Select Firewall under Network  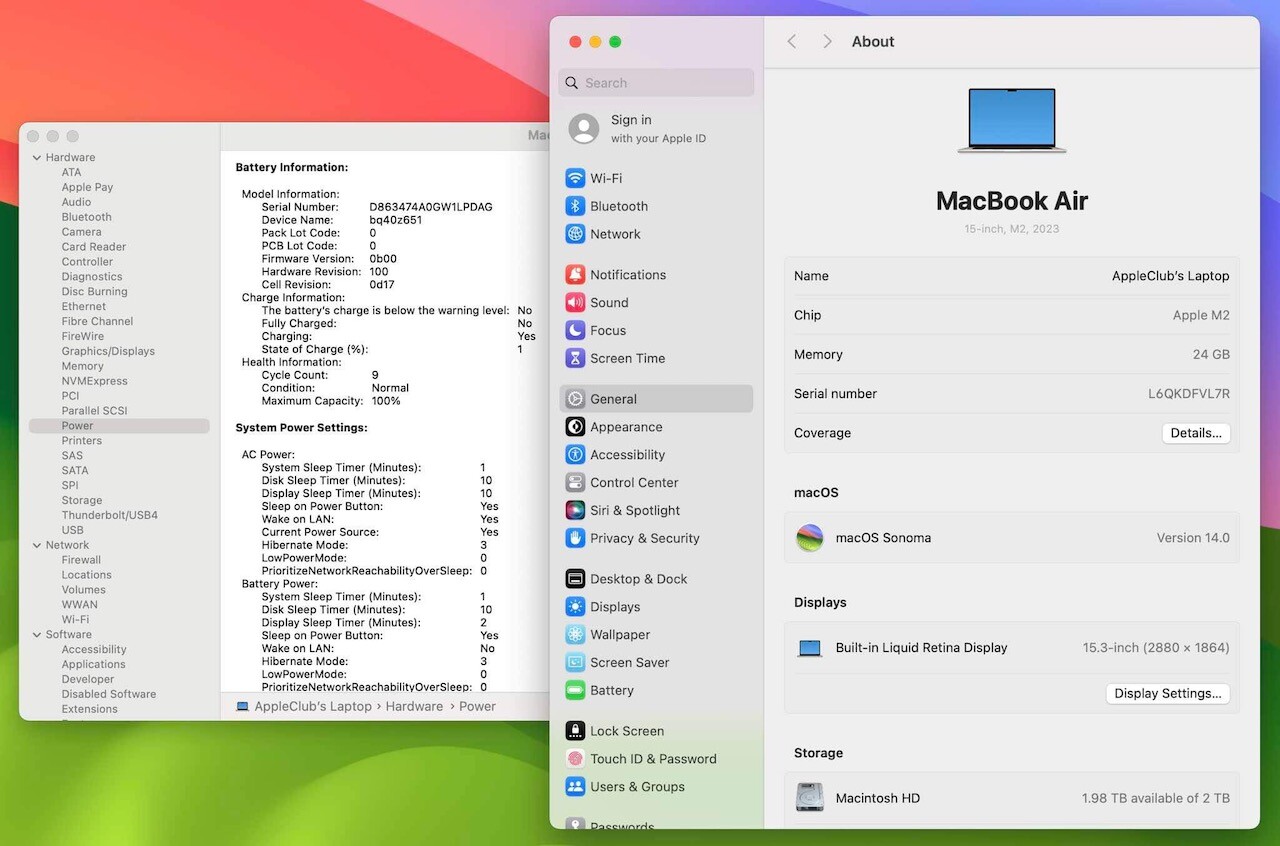(x=81, y=560)
